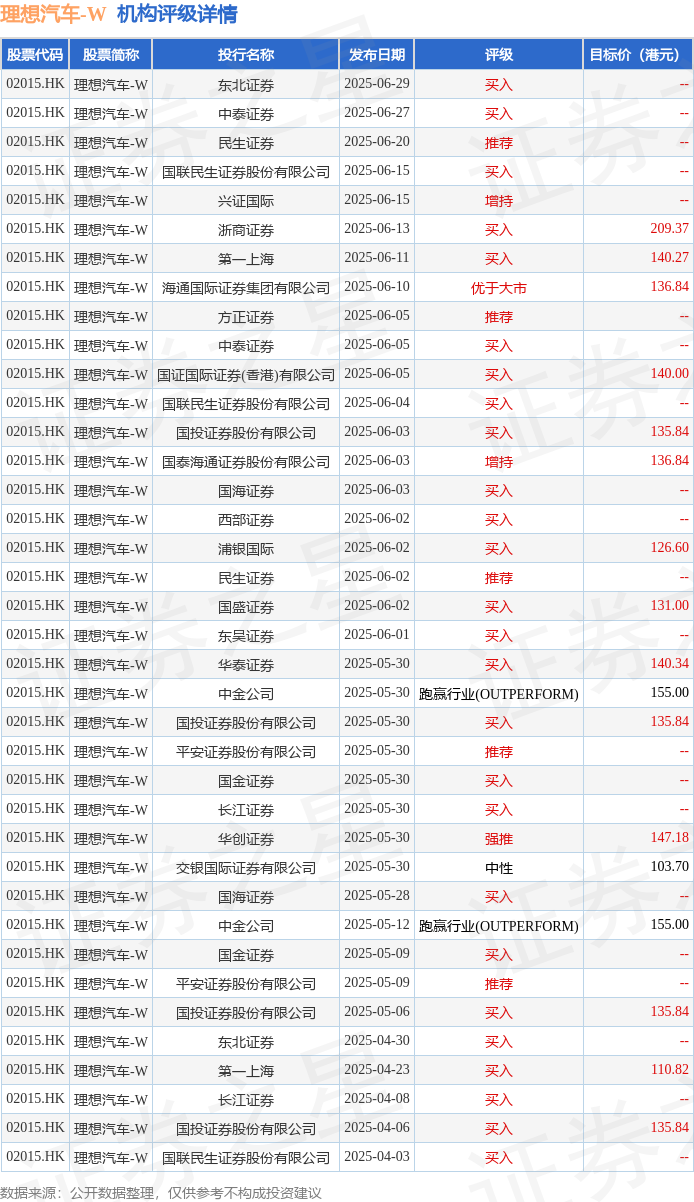Click target price 140.34

coord(669,664)
